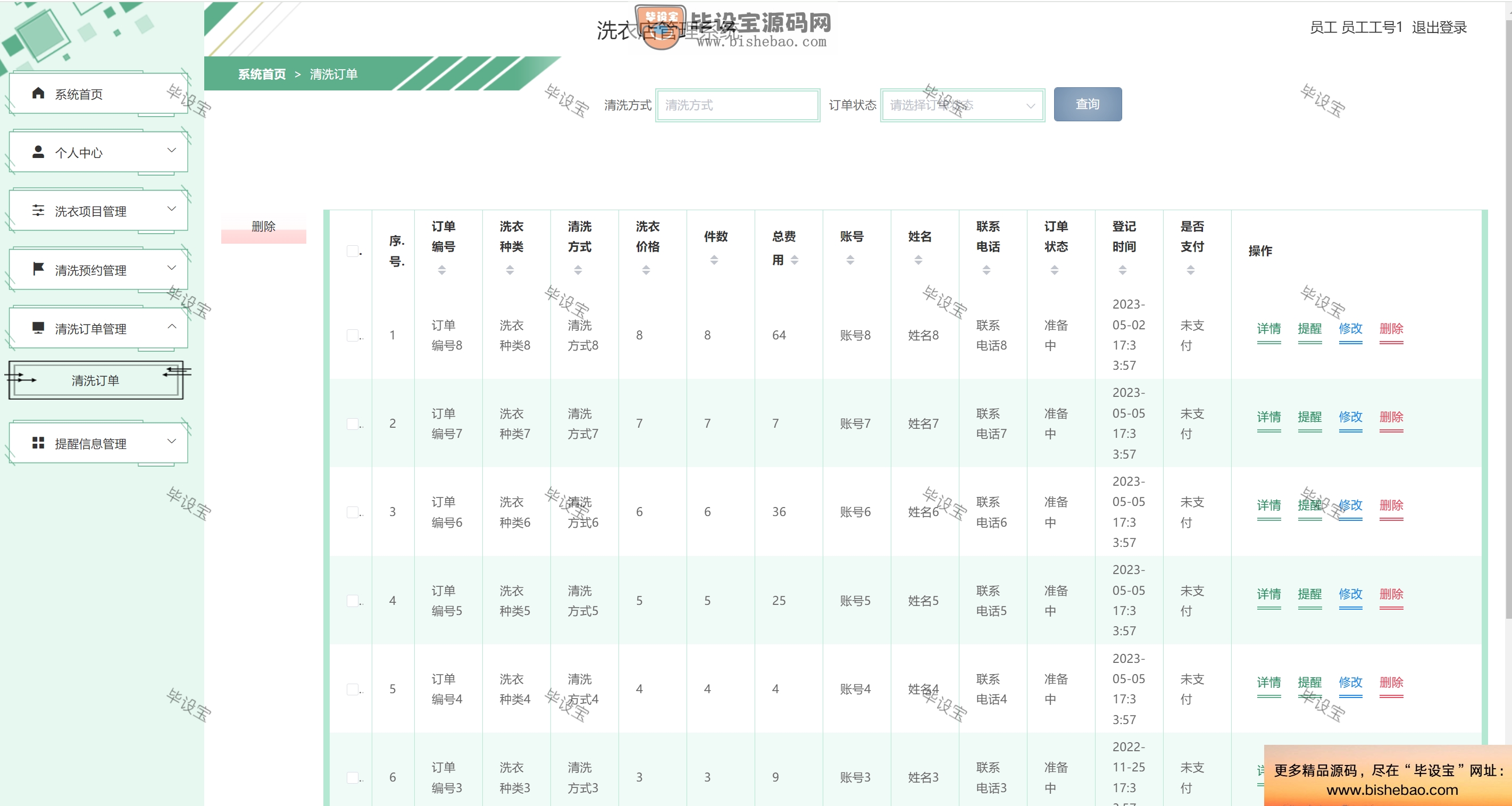
Task: Click the home icon beside 系统首页
Action: pyautogui.click(x=38, y=93)
